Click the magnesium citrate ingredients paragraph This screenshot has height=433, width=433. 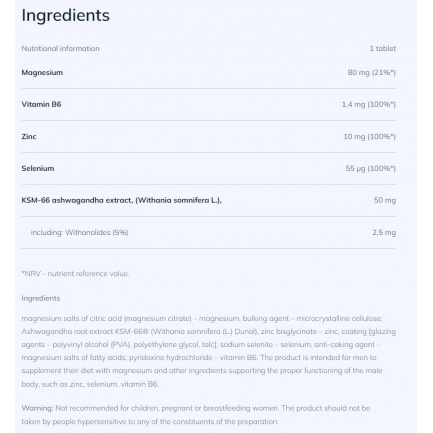(209, 351)
